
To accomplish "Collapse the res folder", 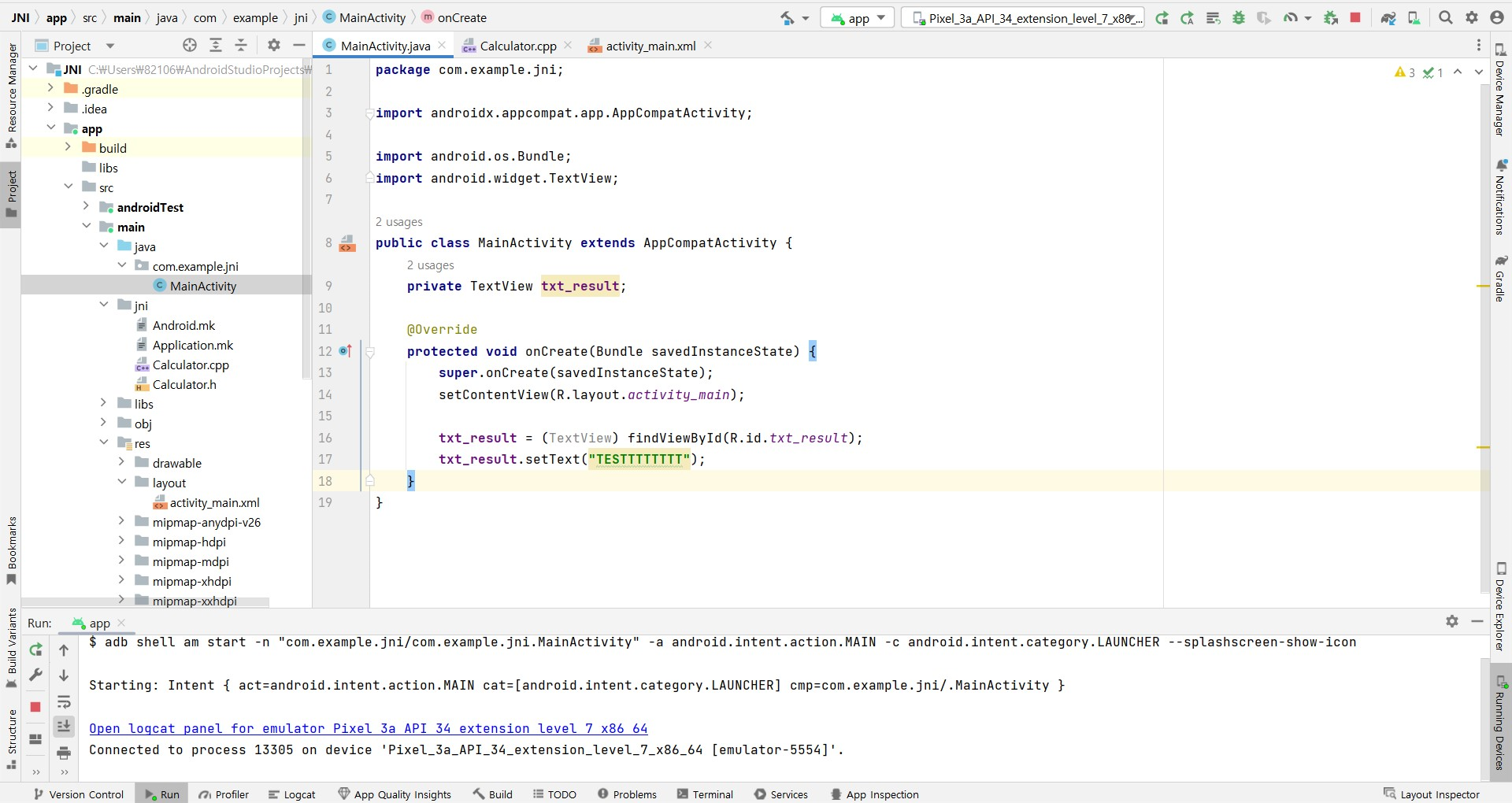I will coord(103,442).
